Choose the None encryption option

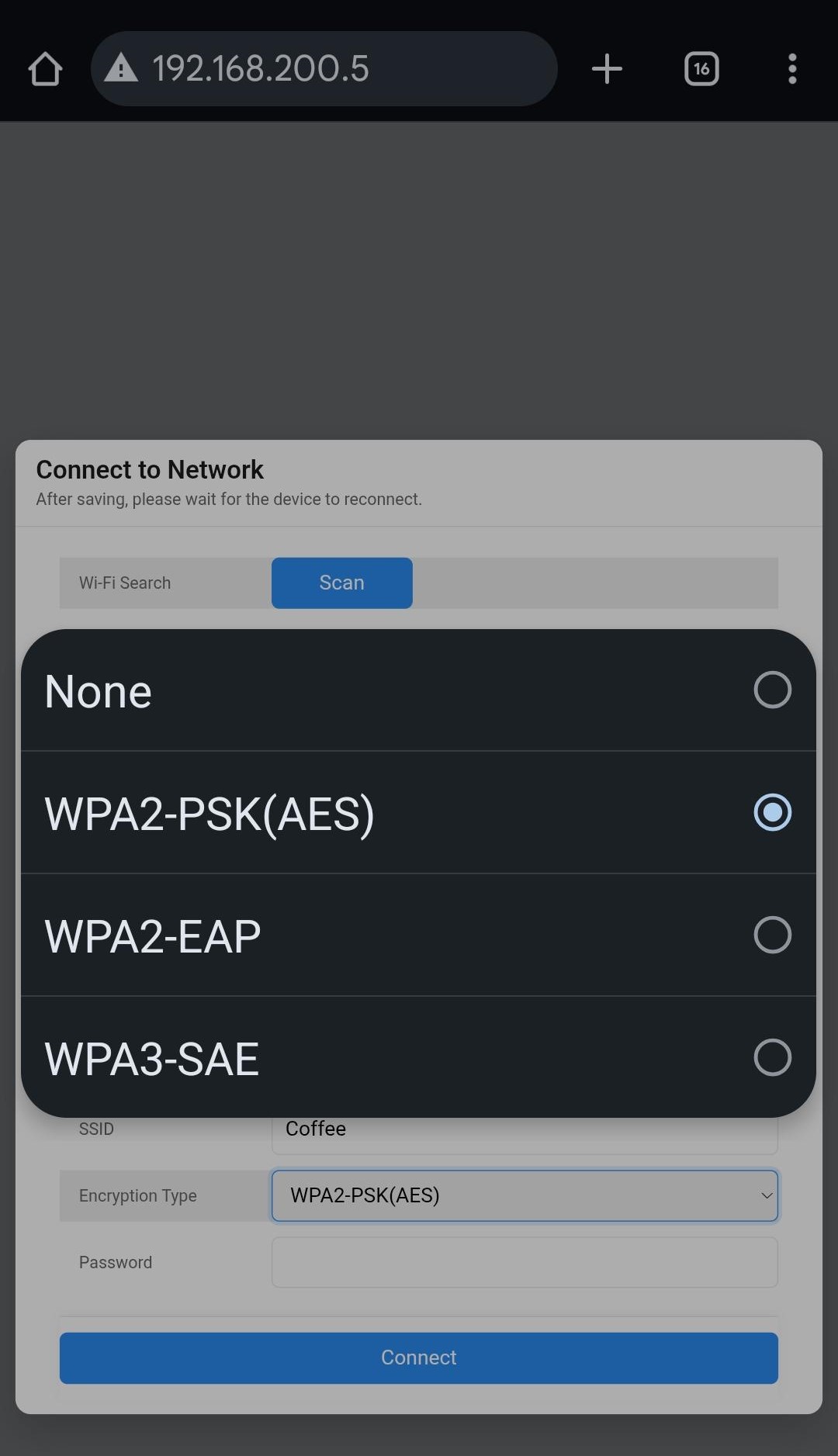point(99,691)
